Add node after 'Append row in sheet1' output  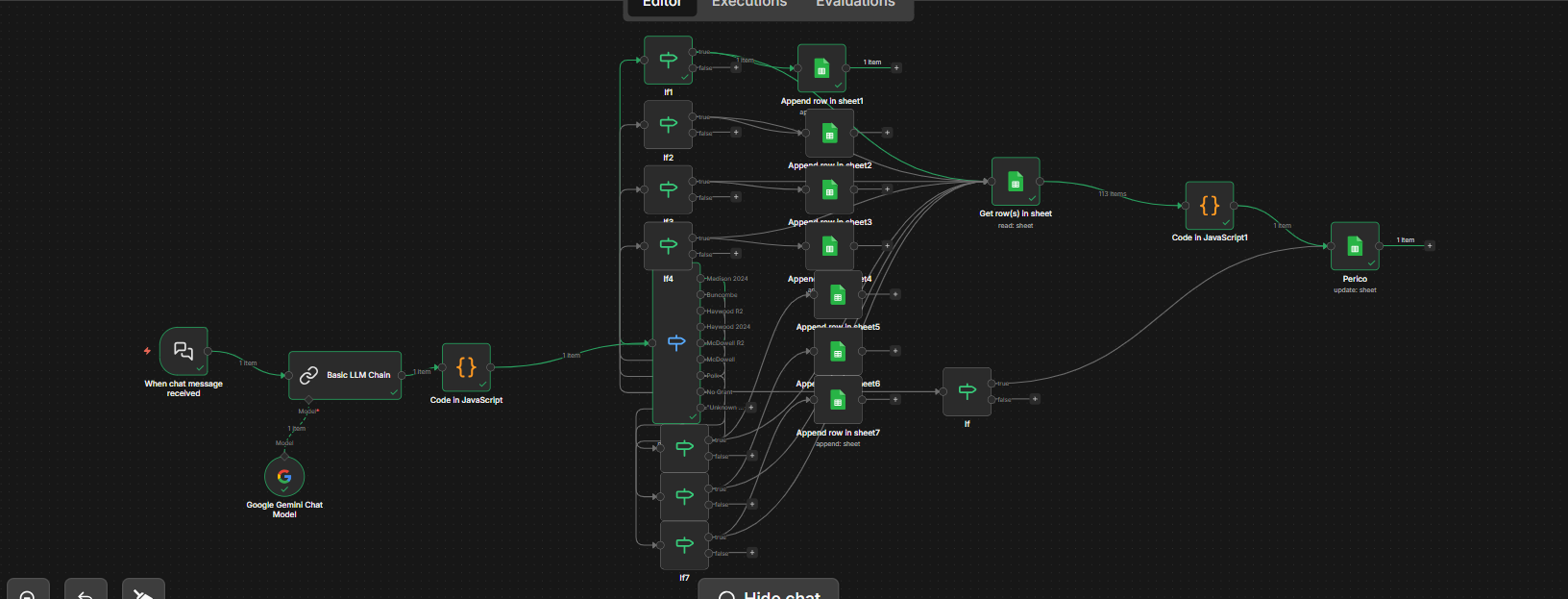pyautogui.click(x=896, y=68)
